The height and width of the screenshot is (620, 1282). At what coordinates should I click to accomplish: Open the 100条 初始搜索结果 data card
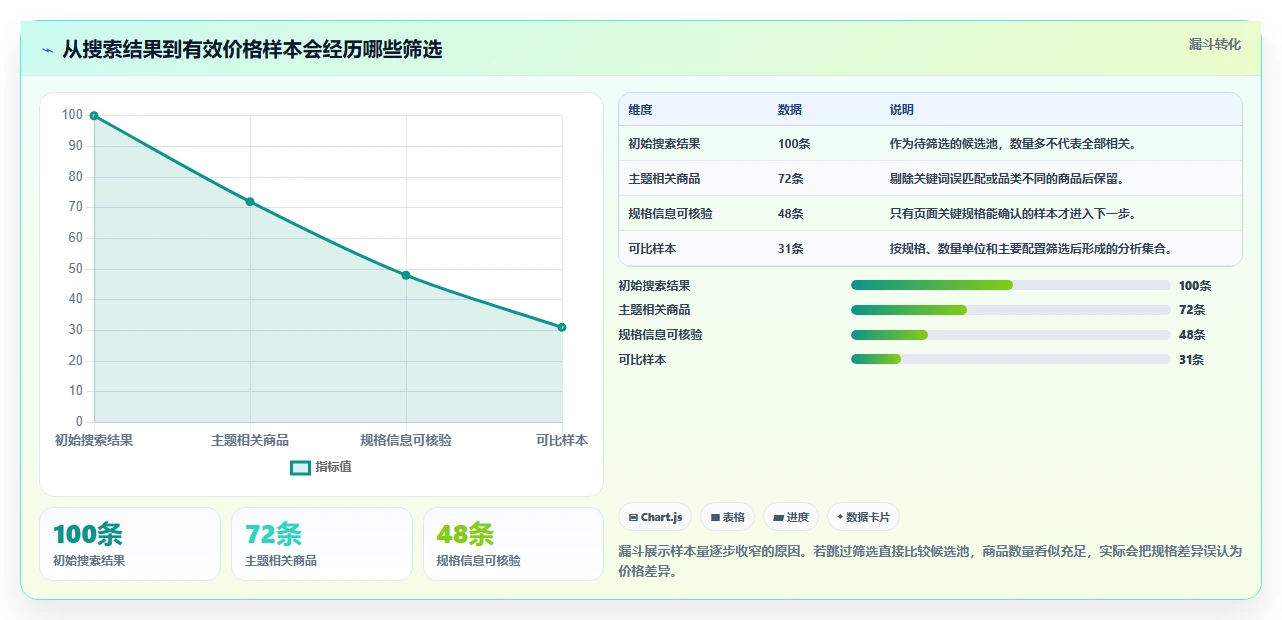point(130,544)
